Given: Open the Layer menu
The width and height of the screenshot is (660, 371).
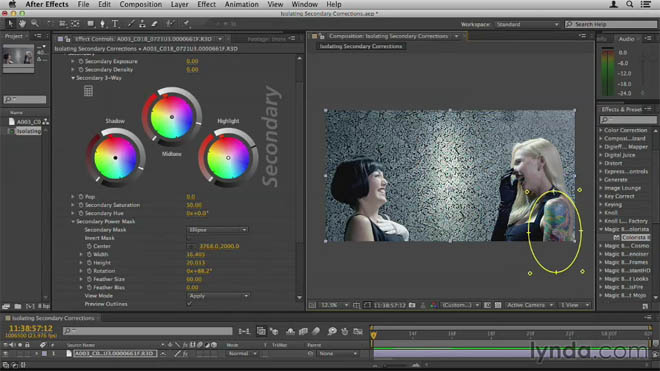Looking at the screenshot, I should coord(179,4).
